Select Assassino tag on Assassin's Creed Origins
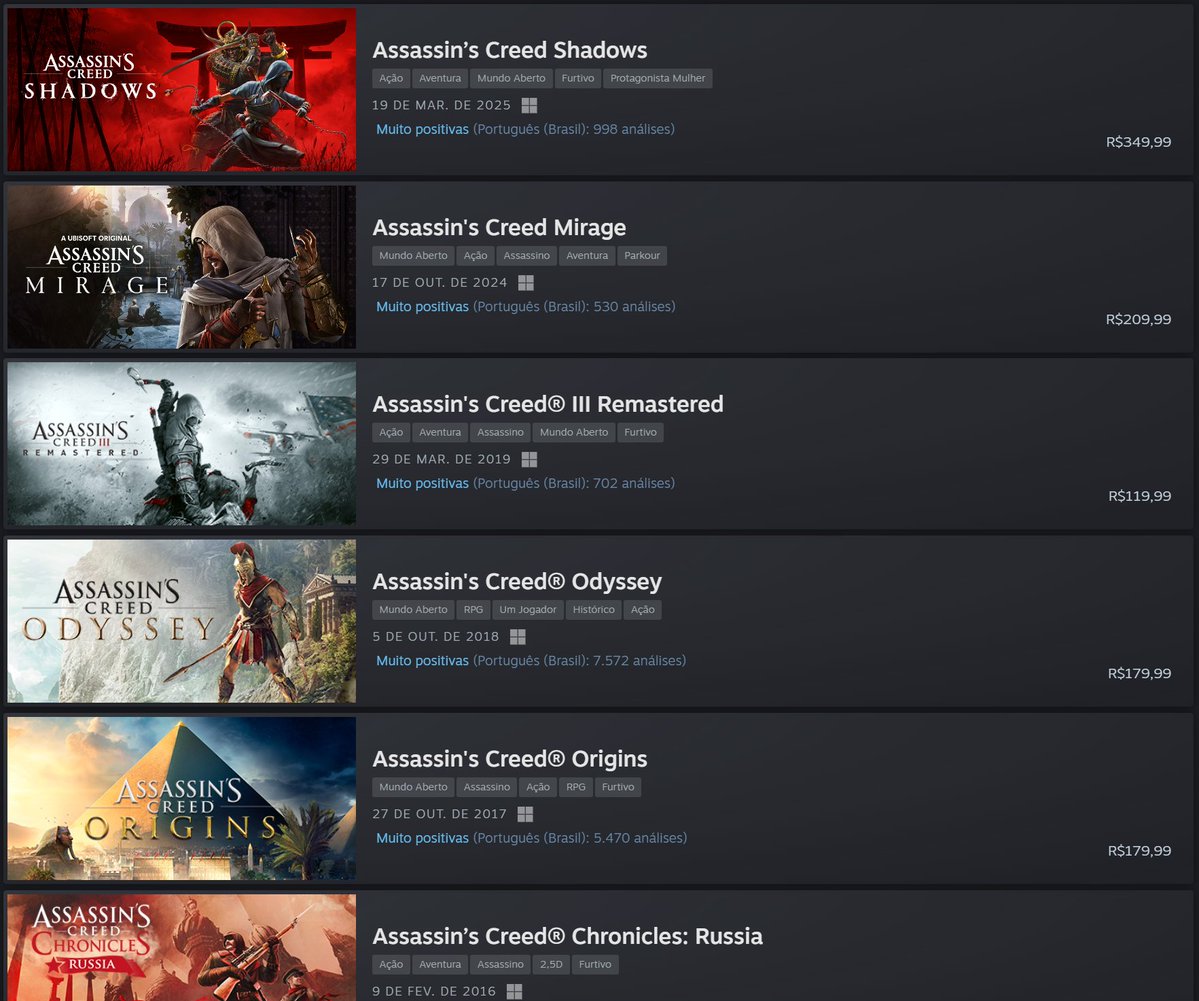 tap(487, 787)
